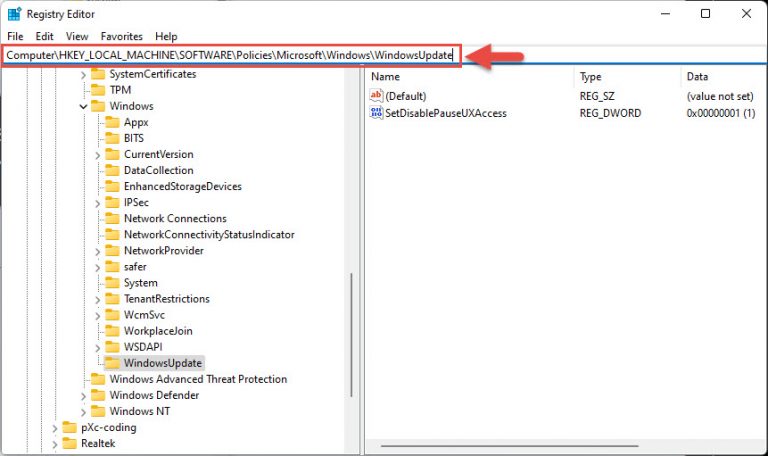Click the TPM folder icon
Viewport: 768px width, 456px height.
click(x=97, y=90)
